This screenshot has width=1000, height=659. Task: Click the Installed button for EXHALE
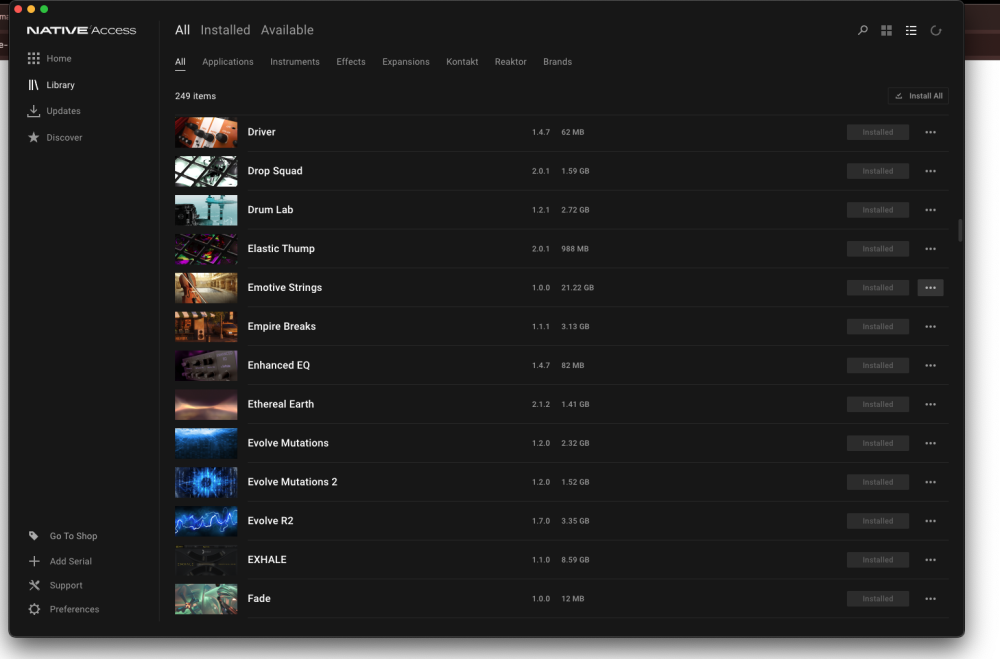point(878,560)
